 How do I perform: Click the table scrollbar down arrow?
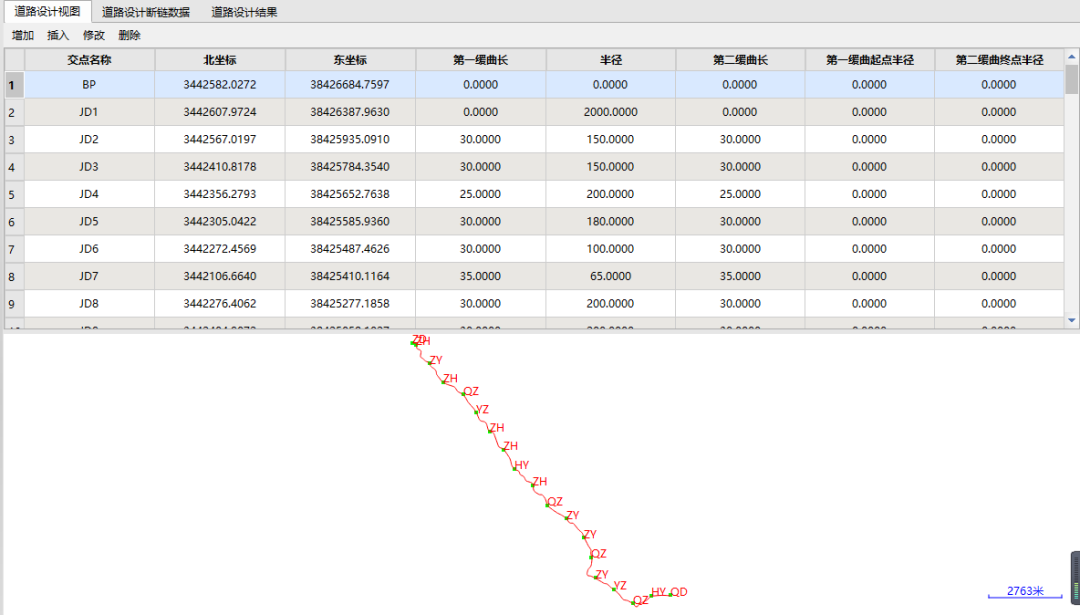tap(1072, 320)
